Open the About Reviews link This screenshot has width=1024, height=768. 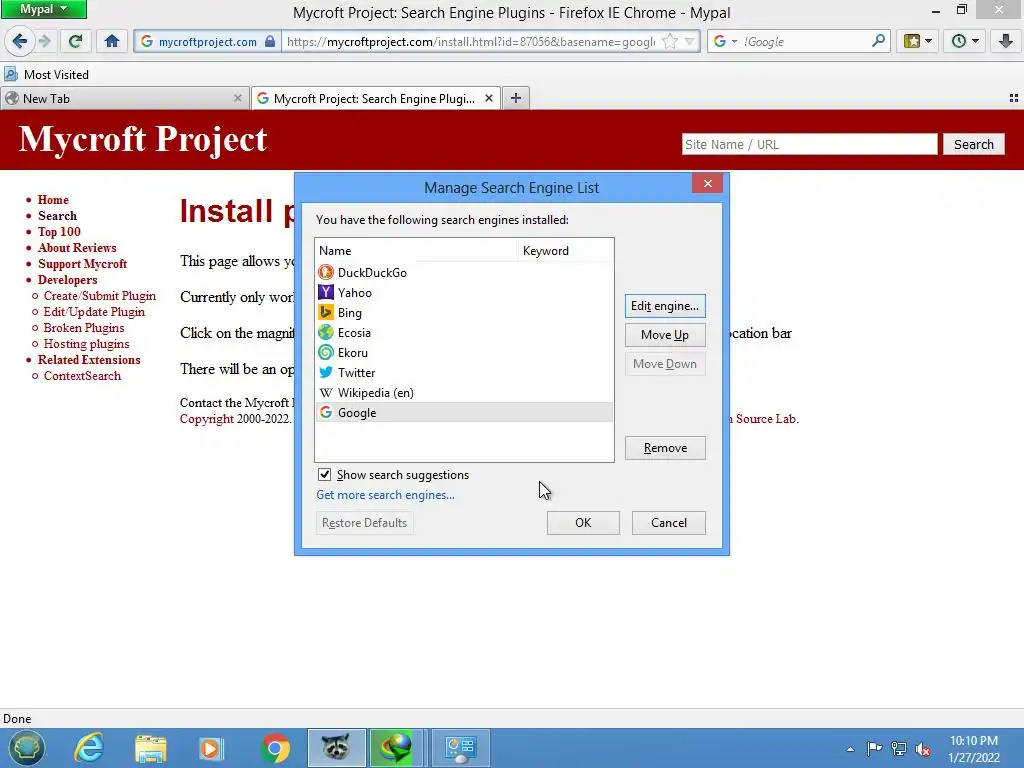(x=77, y=248)
